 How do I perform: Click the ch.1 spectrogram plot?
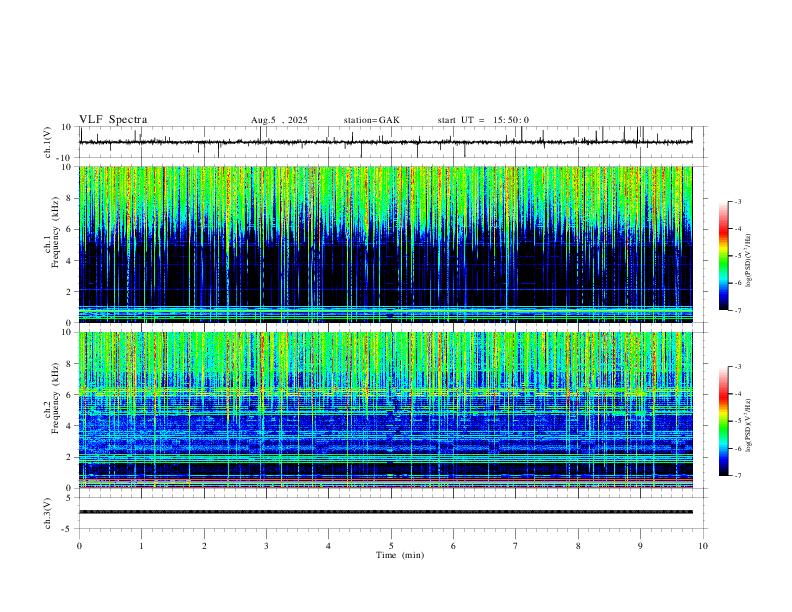(x=385, y=244)
